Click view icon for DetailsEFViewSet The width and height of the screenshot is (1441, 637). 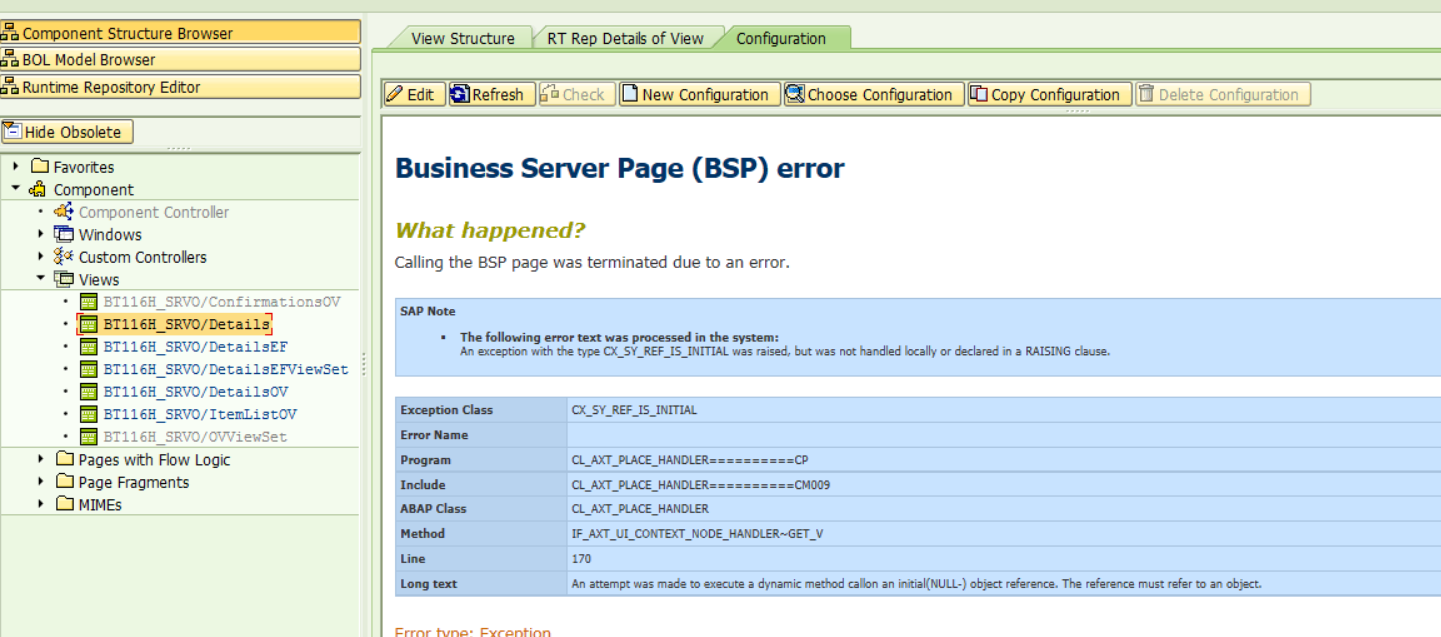(x=89, y=369)
